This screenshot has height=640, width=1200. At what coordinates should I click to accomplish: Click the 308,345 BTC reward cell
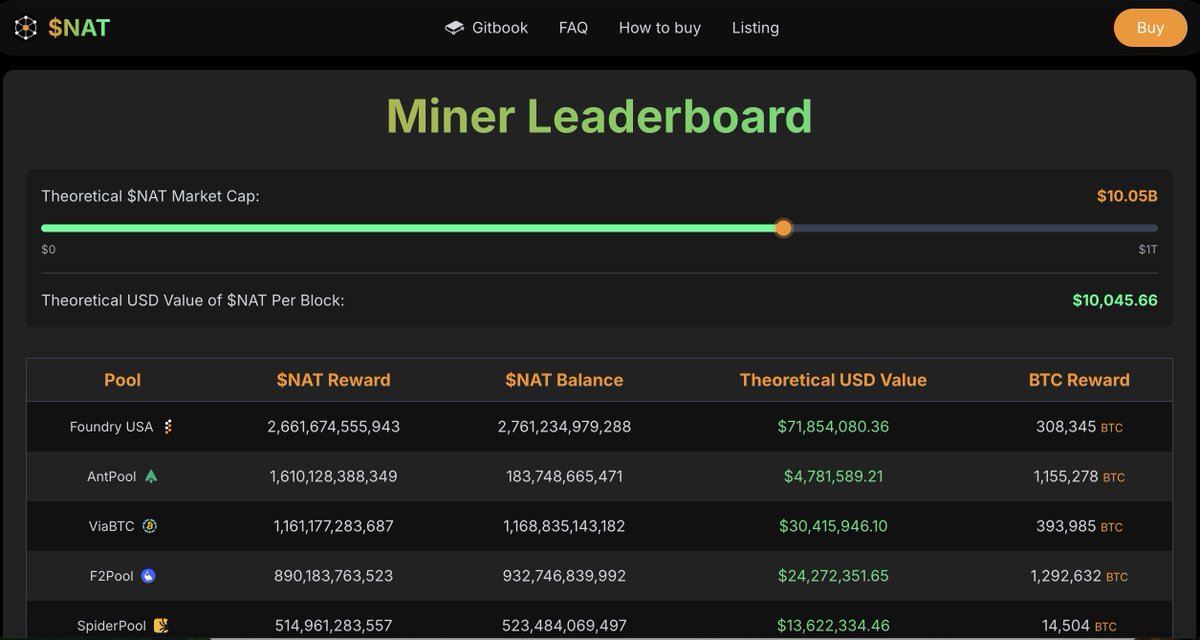1079,427
